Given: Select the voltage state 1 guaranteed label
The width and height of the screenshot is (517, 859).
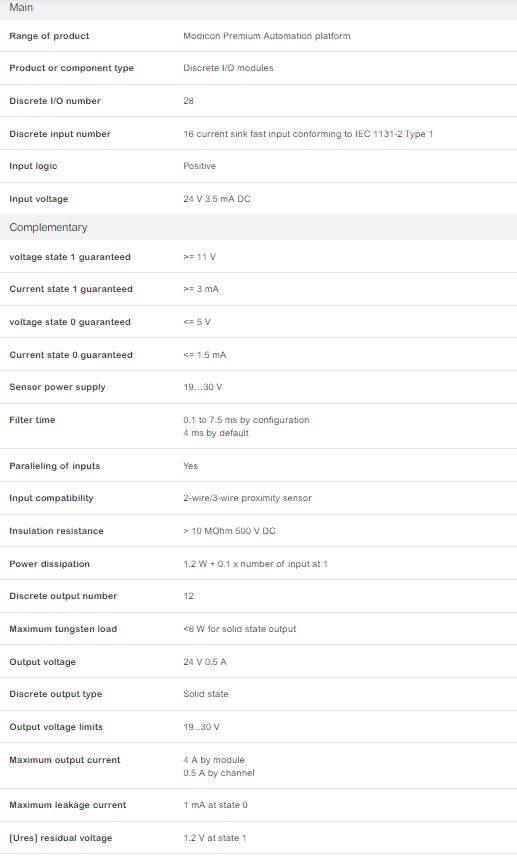Looking at the screenshot, I should [70, 257].
